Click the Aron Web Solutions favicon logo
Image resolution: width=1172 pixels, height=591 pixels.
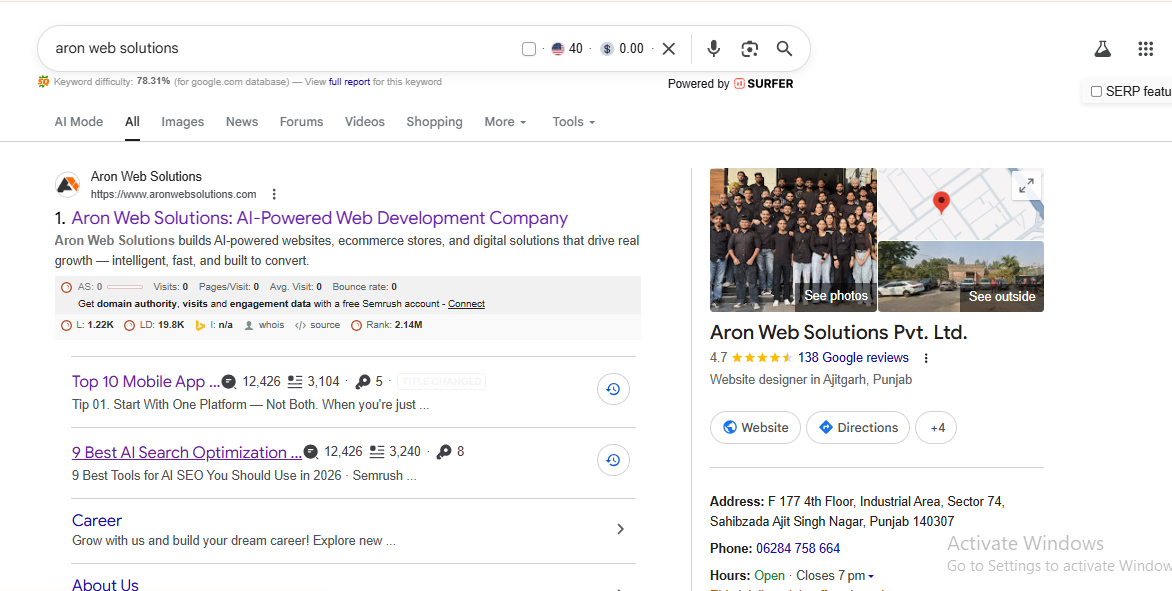[67, 184]
